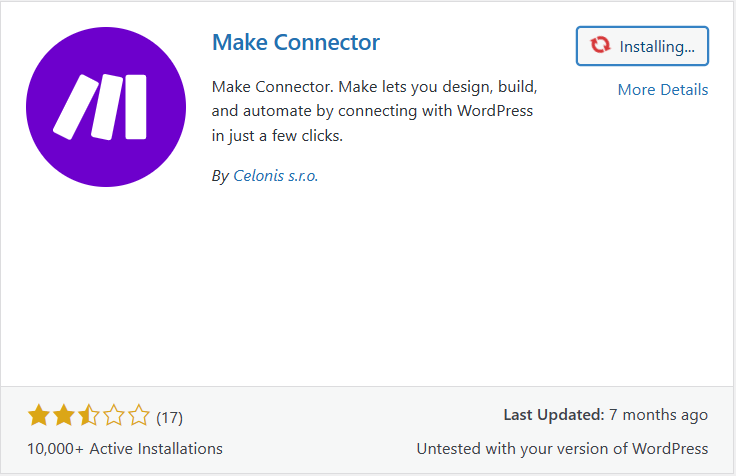Open the More Details link

point(663,90)
